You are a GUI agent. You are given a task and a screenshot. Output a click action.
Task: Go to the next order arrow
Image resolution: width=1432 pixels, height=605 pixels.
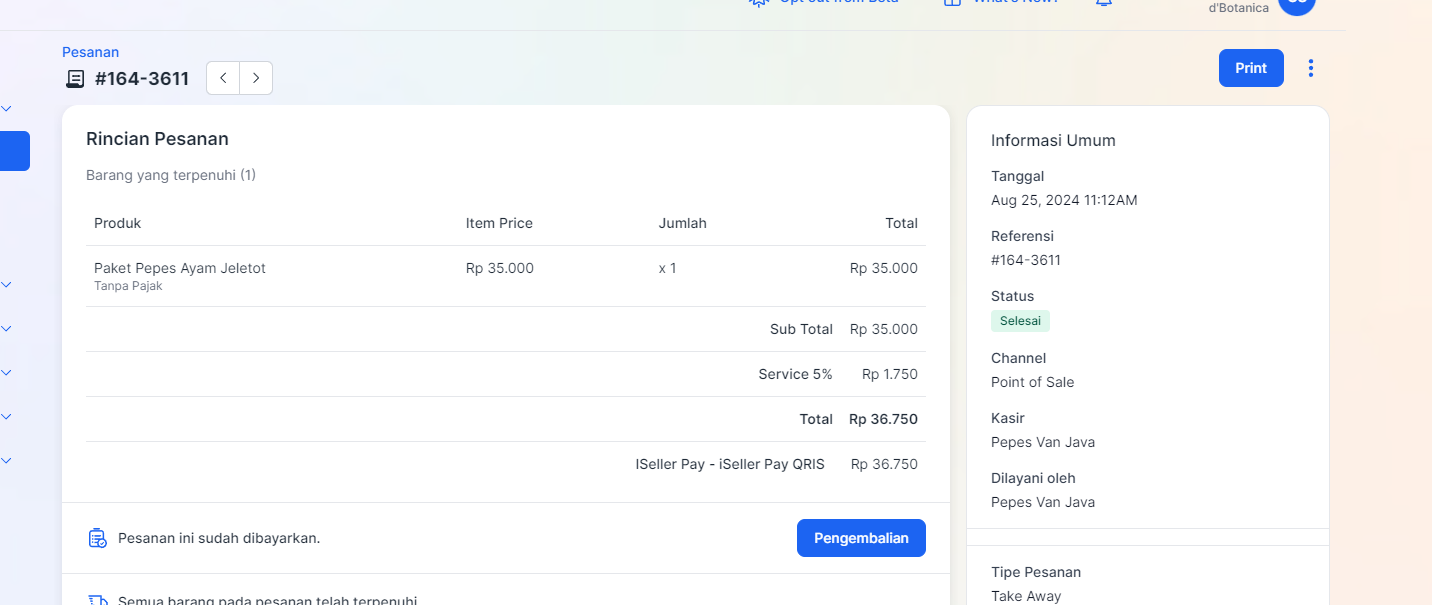tap(256, 78)
